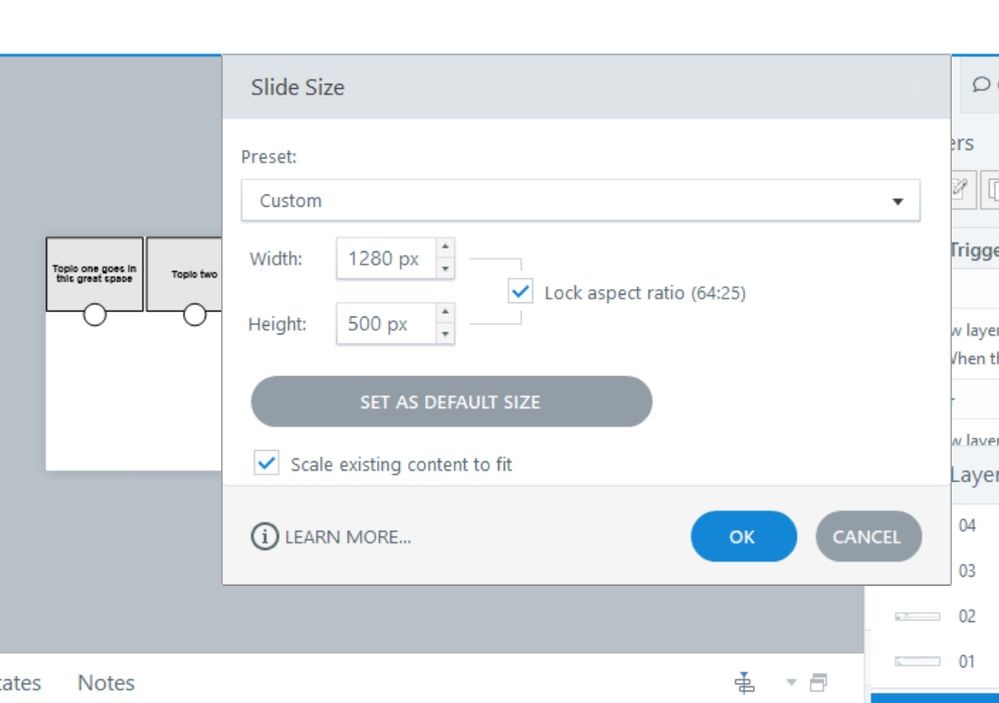Click the undock panel icon in the bottom bar
The height and width of the screenshot is (703, 999).
pos(819,683)
